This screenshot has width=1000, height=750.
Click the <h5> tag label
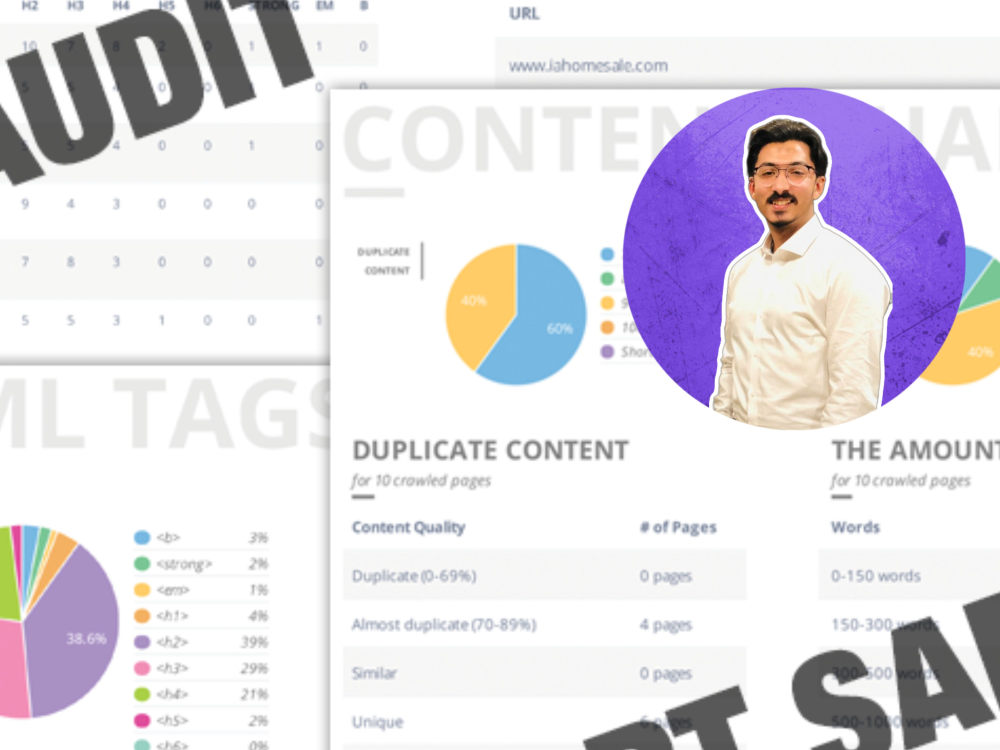[172, 720]
